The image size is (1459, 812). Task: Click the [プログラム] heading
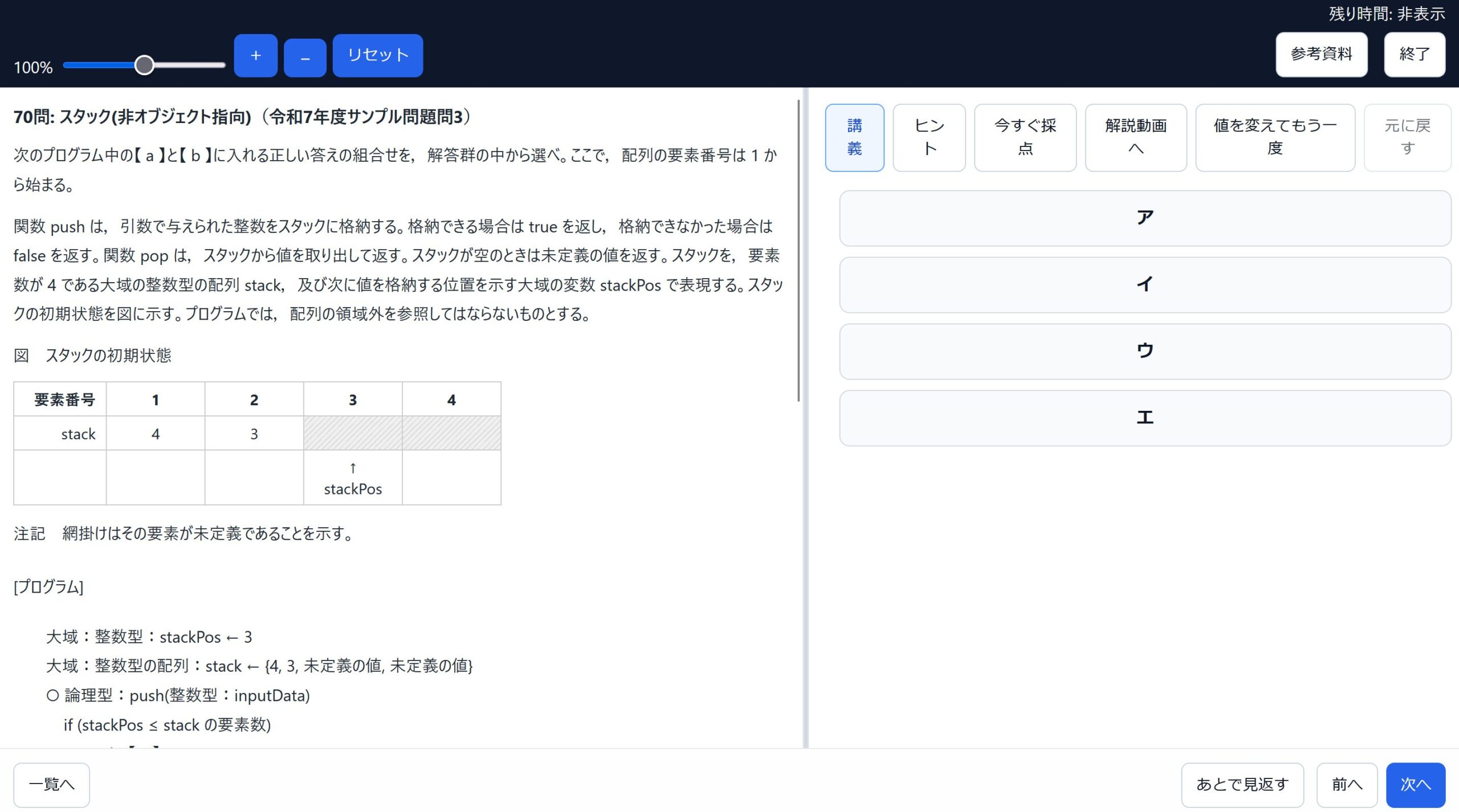tap(48, 587)
